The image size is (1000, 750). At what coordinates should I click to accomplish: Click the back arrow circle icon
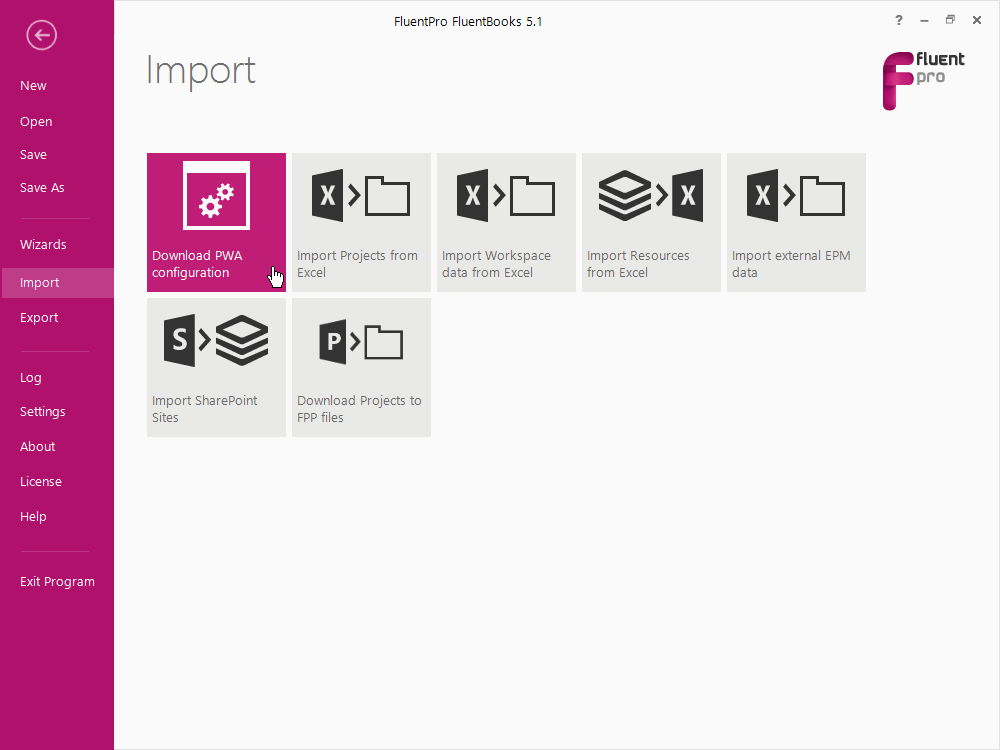tap(41, 35)
